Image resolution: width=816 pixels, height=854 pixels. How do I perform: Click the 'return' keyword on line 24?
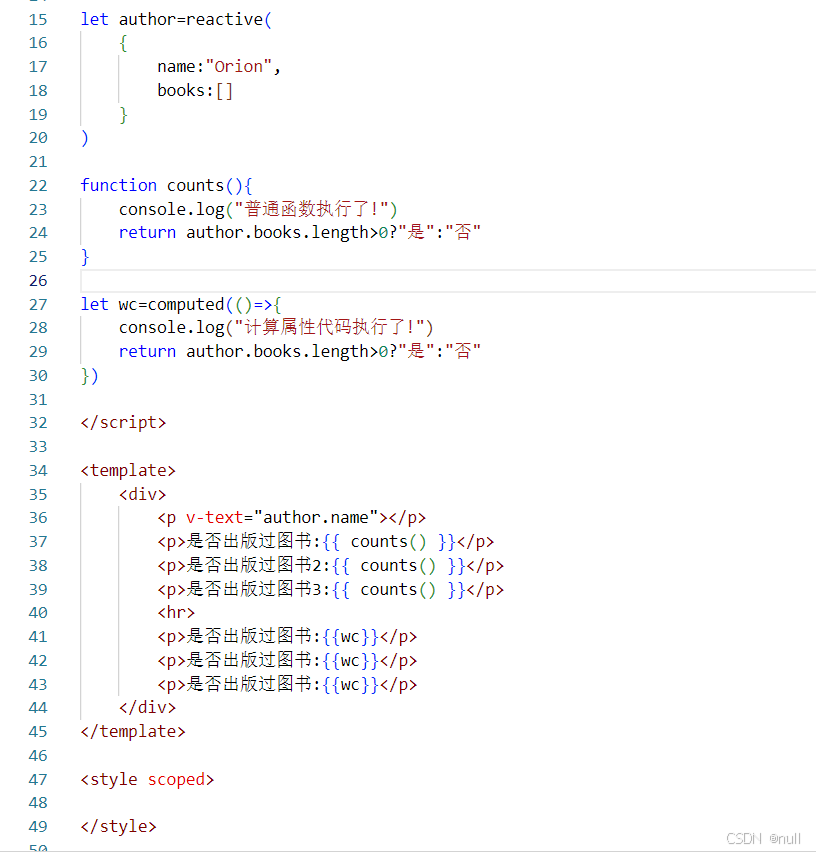click(x=147, y=233)
